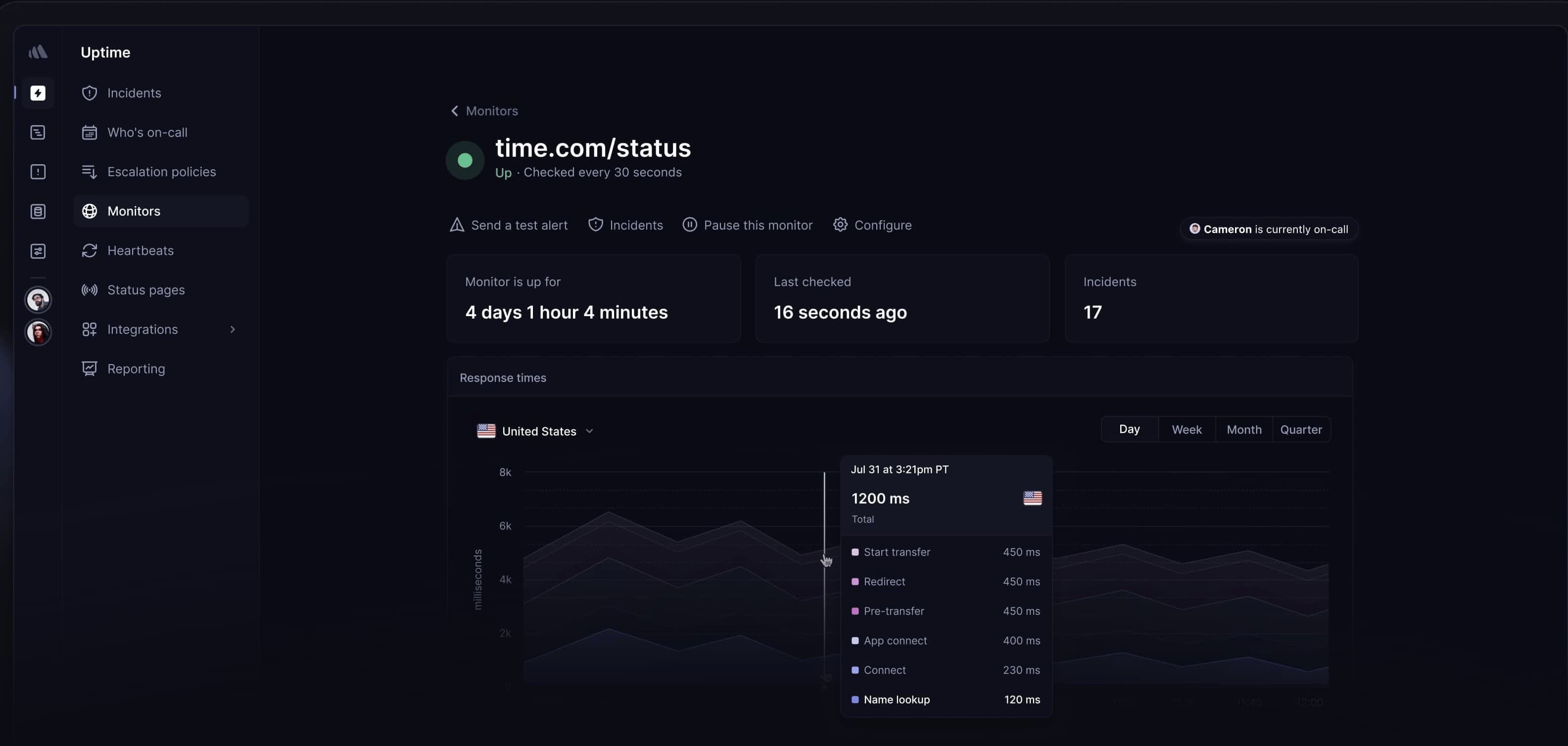
Task: Open the rail icon with slider controls
Action: 38,251
